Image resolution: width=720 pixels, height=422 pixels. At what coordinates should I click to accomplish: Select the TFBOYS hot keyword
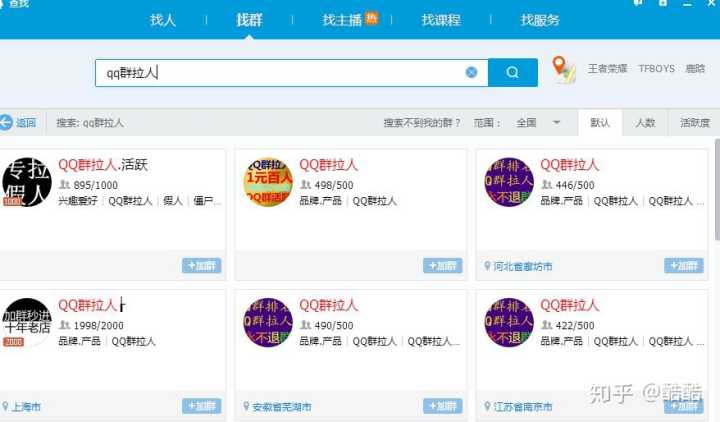(657, 69)
